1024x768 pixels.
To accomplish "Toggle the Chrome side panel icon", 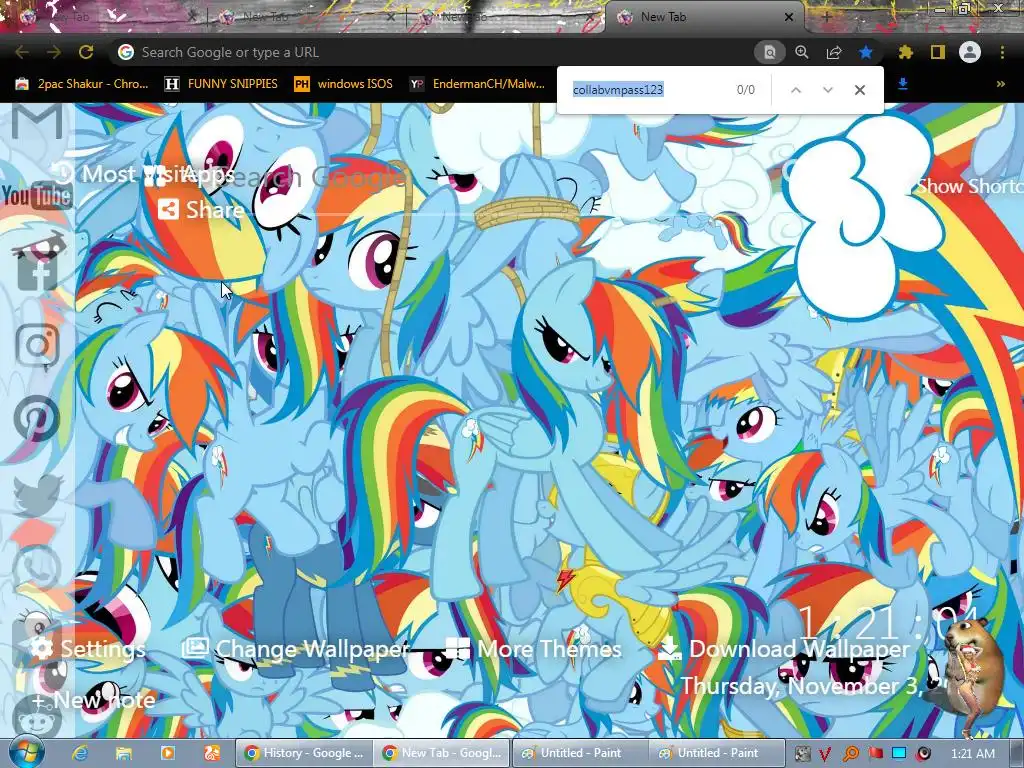I will (x=938, y=52).
